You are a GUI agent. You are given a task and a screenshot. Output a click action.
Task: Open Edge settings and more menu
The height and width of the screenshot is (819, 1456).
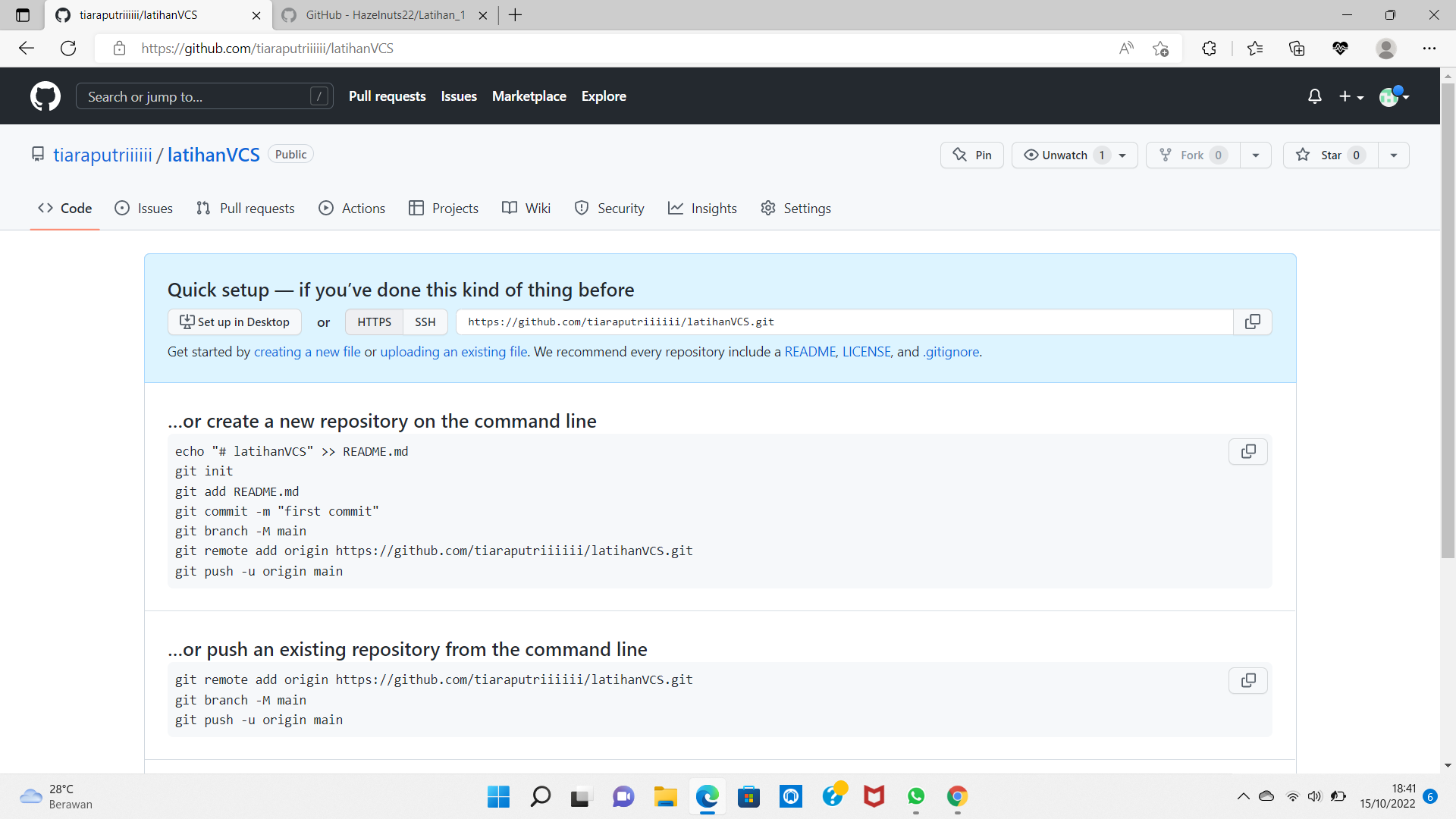point(1429,49)
